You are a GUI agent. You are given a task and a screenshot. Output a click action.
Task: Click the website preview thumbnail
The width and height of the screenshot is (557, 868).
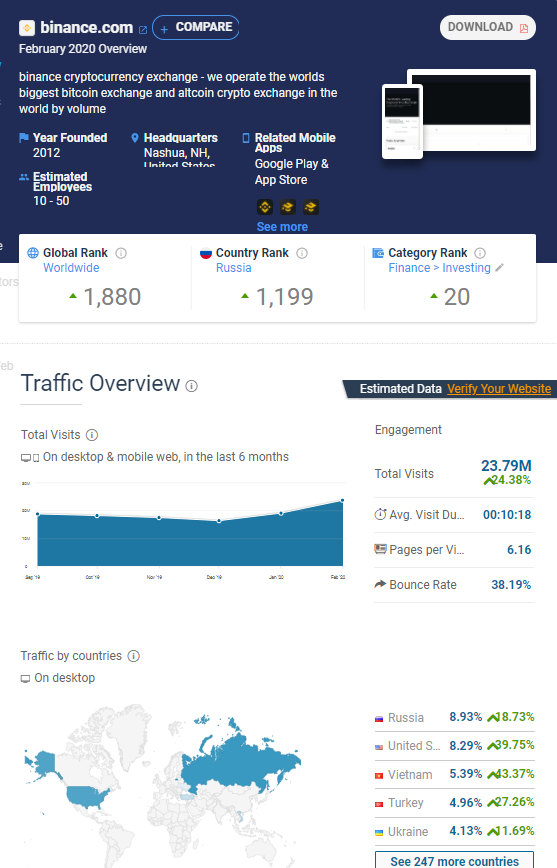click(x=459, y=113)
